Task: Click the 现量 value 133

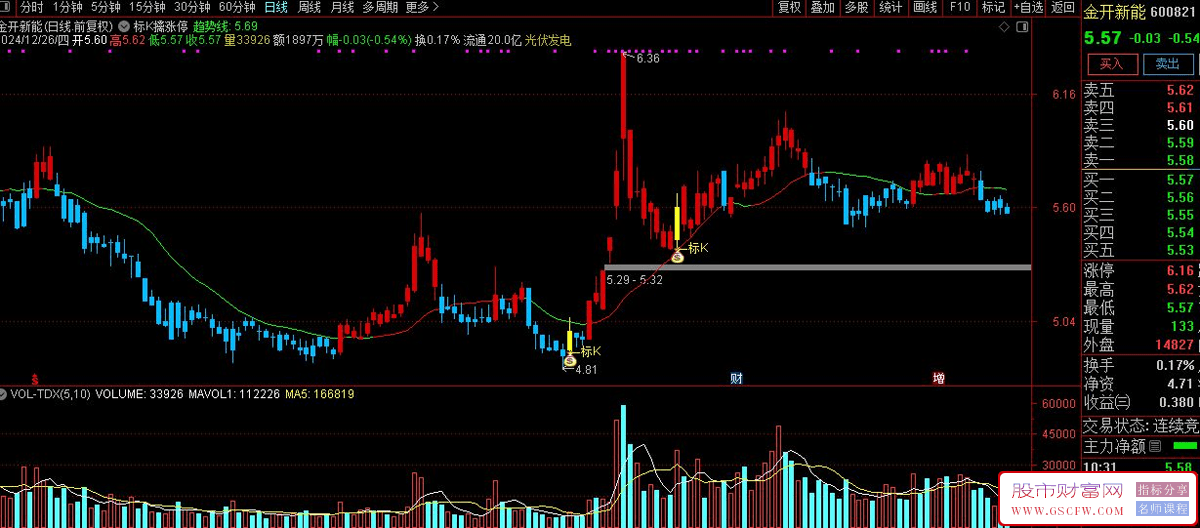Action: click(1184, 326)
